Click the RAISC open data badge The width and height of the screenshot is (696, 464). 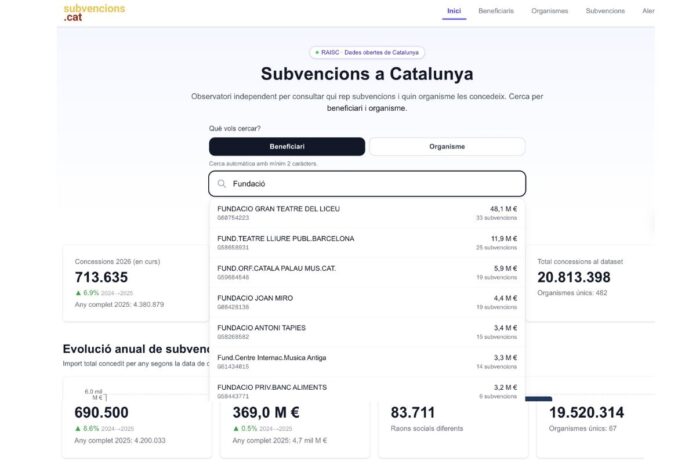[367, 52]
